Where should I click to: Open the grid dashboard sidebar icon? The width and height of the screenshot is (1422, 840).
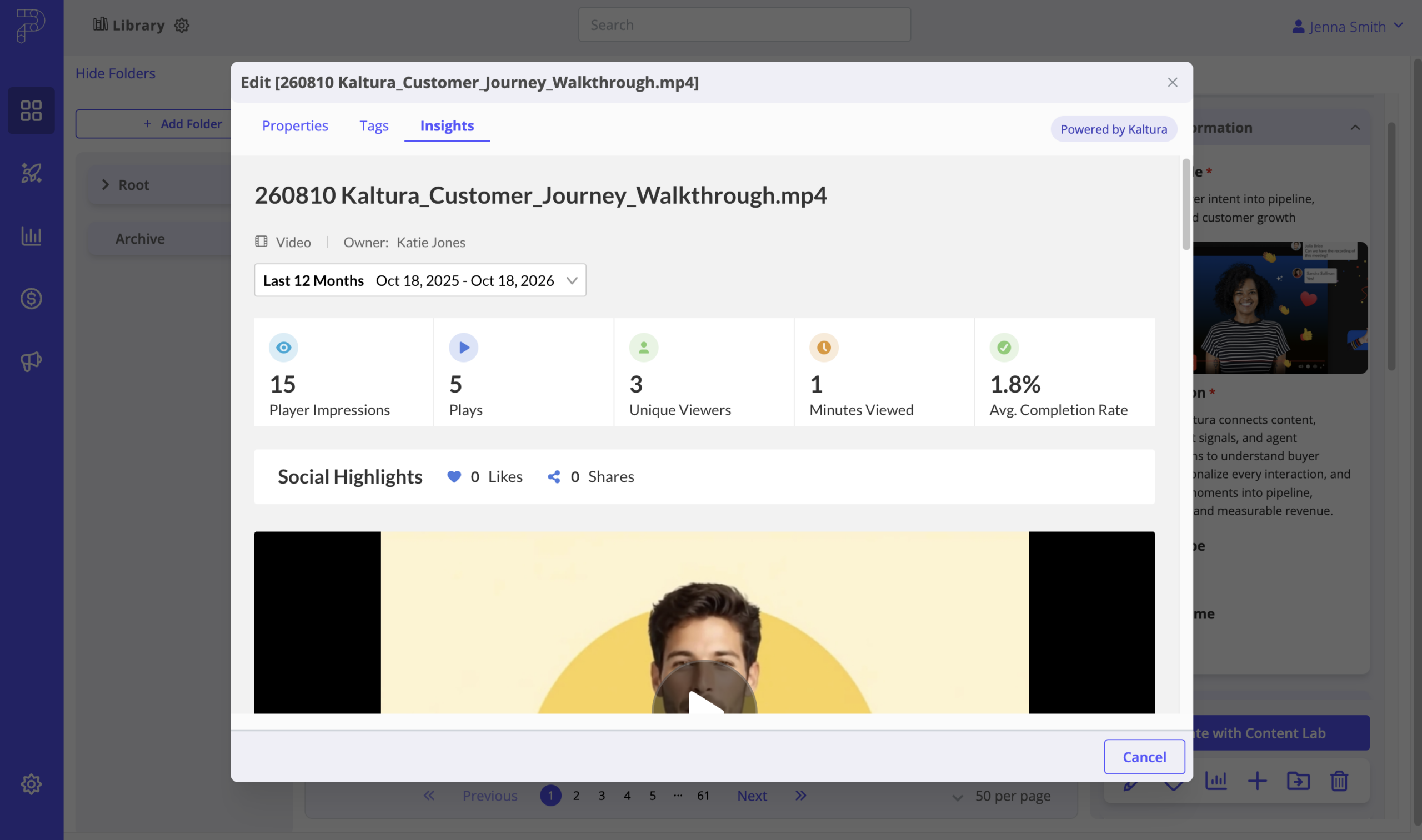tap(31, 110)
